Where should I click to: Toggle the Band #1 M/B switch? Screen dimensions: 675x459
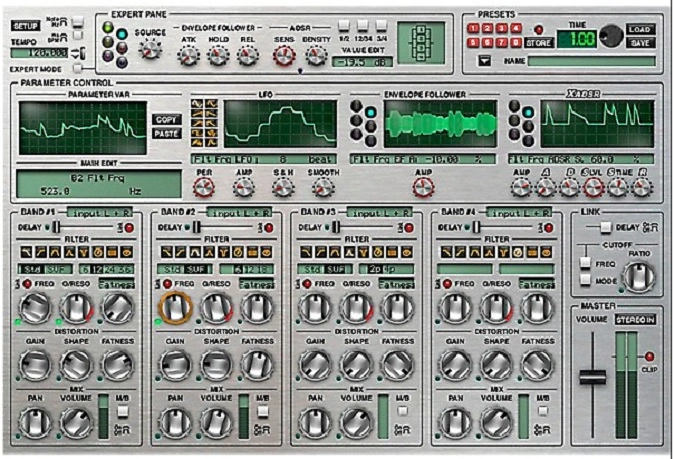click(123, 412)
